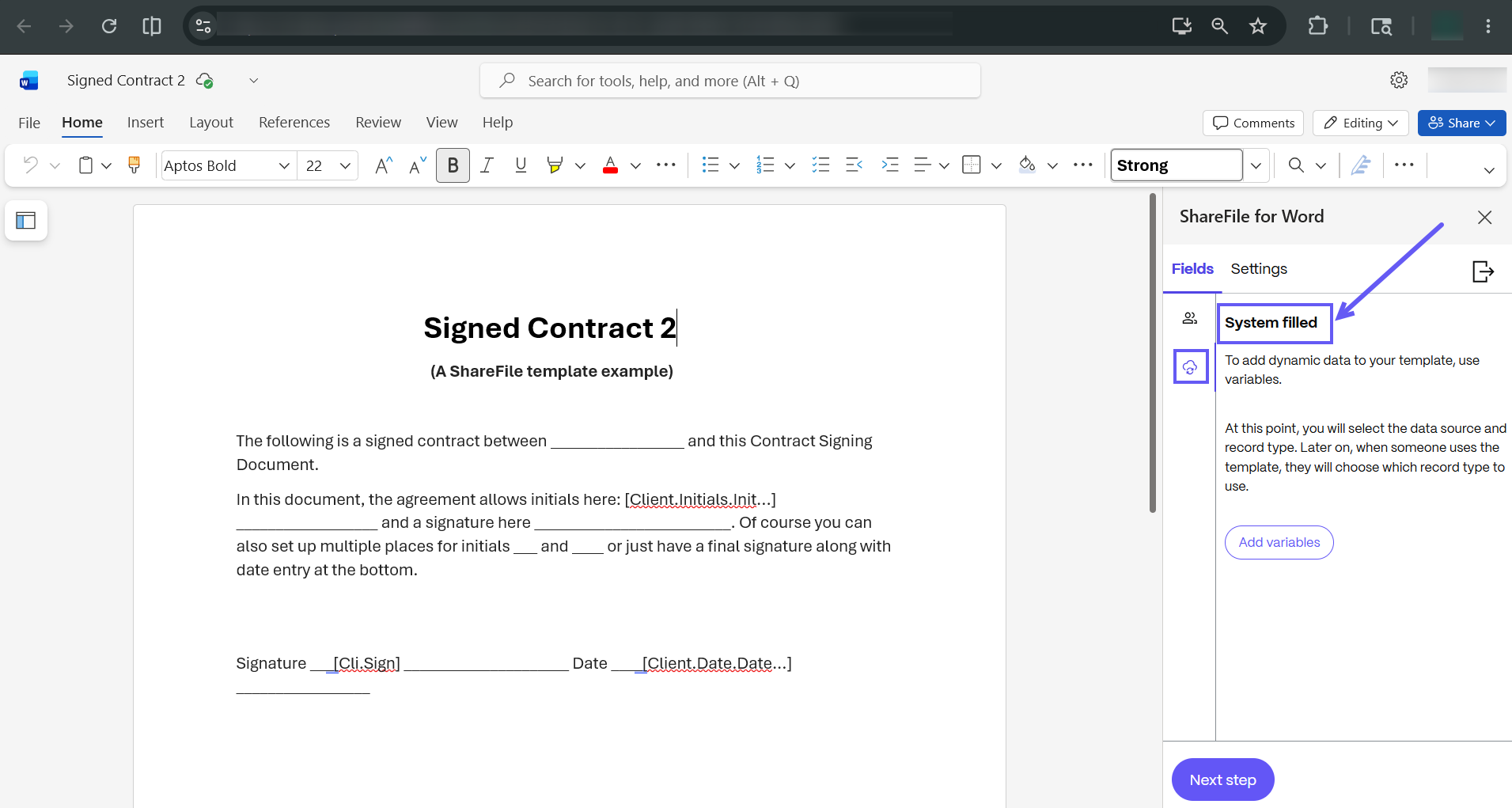Click the Add variables button
The width and height of the screenshot is (1512, 808).
click(1279, 542)
